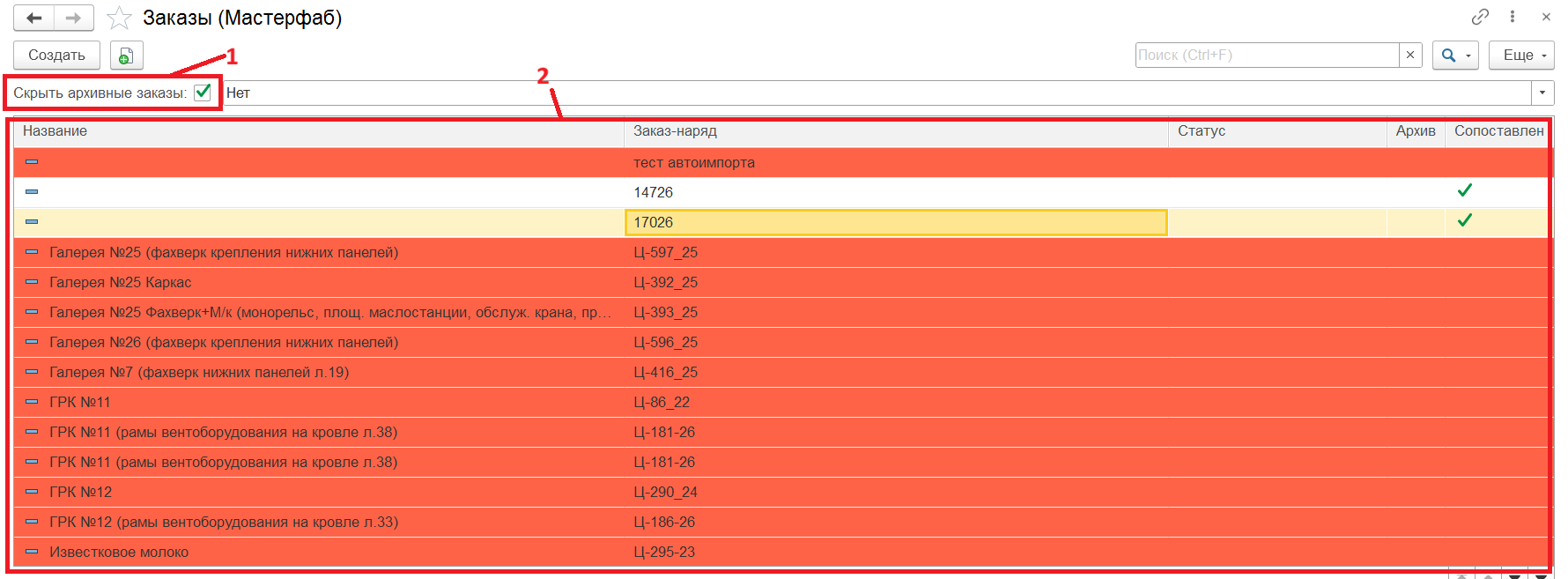Click the Ц-295-23 order cell
Viewport: 1568px width, 579px height.
coord(896,552)
